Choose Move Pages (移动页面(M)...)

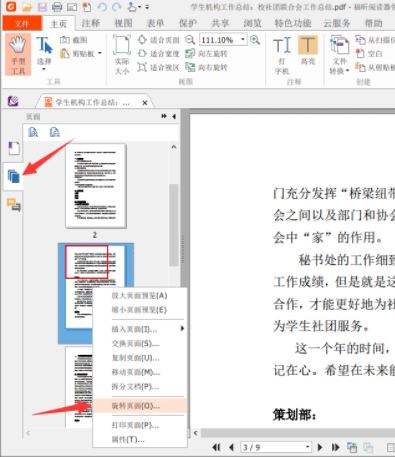coord(139,372)
